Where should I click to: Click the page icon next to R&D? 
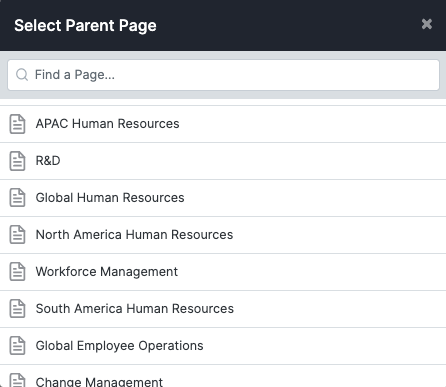click(17, 161)
